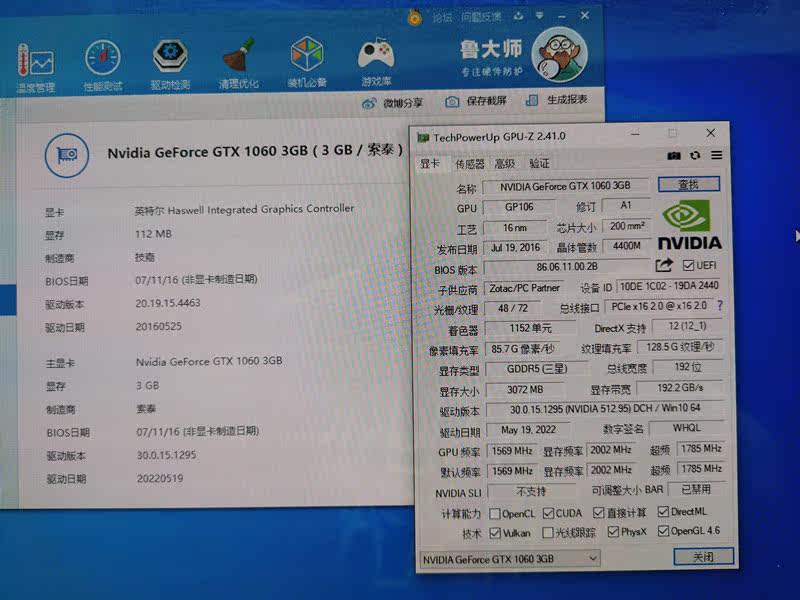Toggle the PhysX checkbox

coord(613,532)
